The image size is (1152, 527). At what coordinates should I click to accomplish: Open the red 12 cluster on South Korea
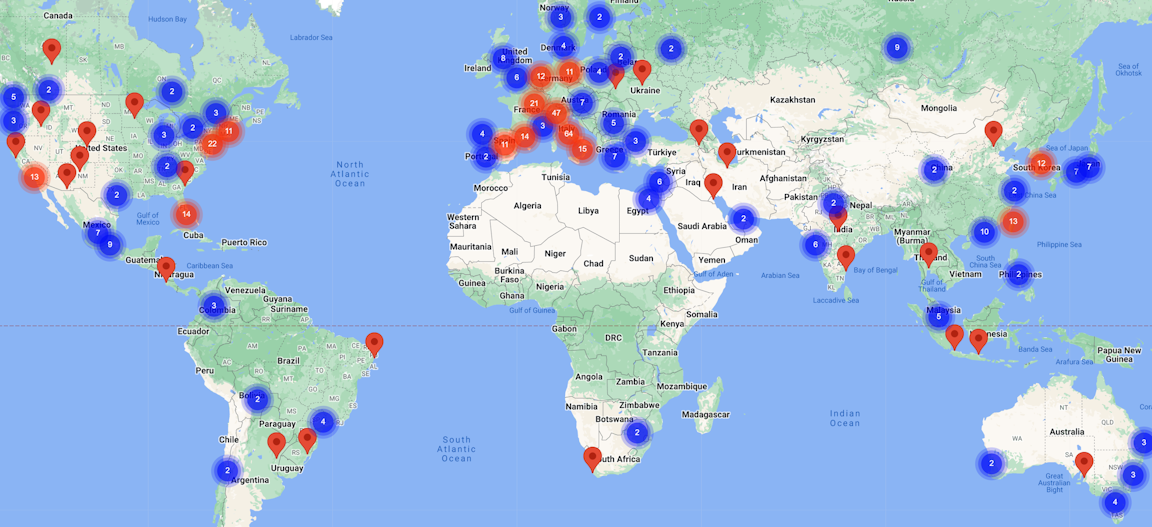pyautogui.click(x=1041, y=164)
